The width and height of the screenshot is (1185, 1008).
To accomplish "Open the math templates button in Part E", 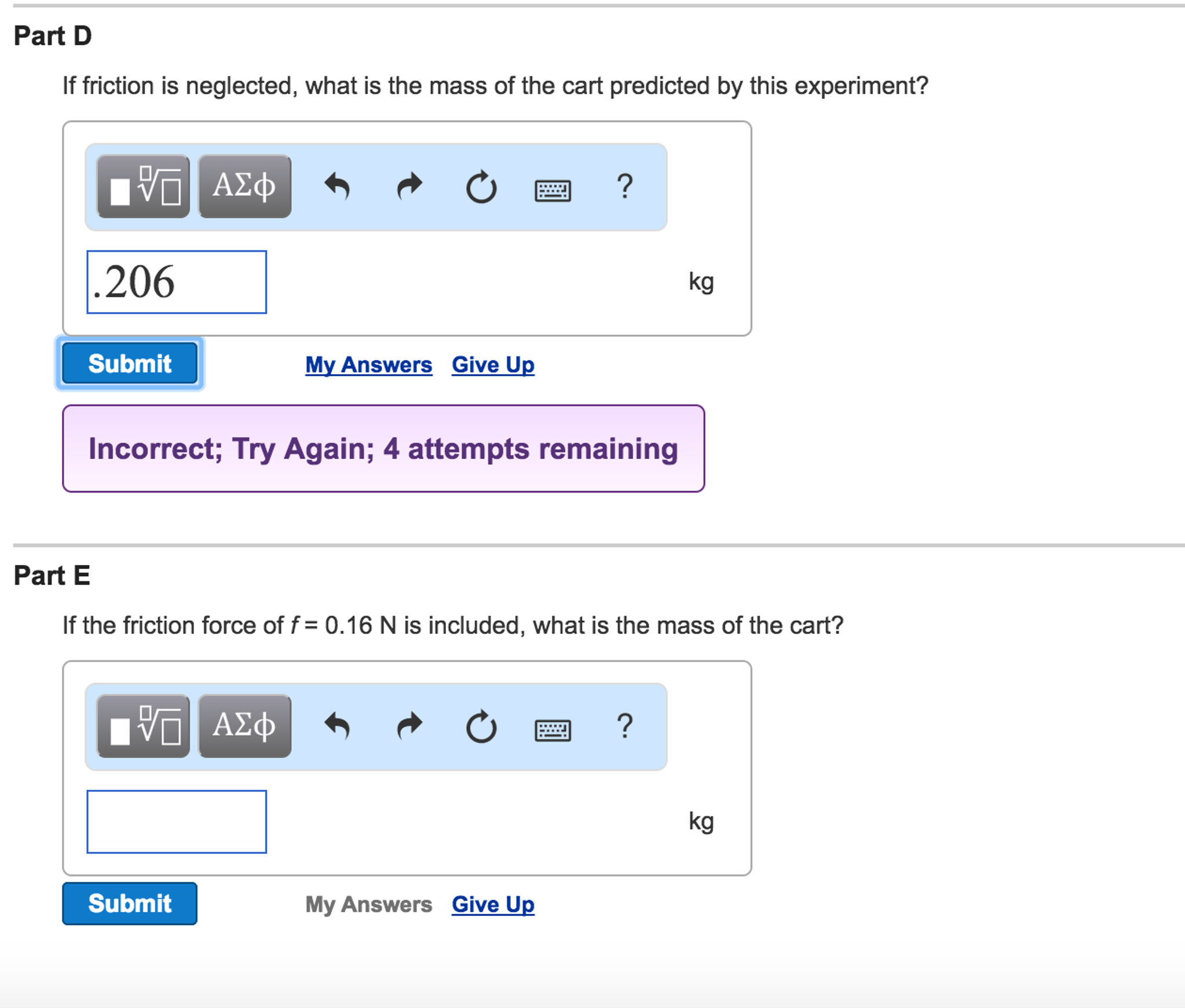I will (x=143, y=726).
